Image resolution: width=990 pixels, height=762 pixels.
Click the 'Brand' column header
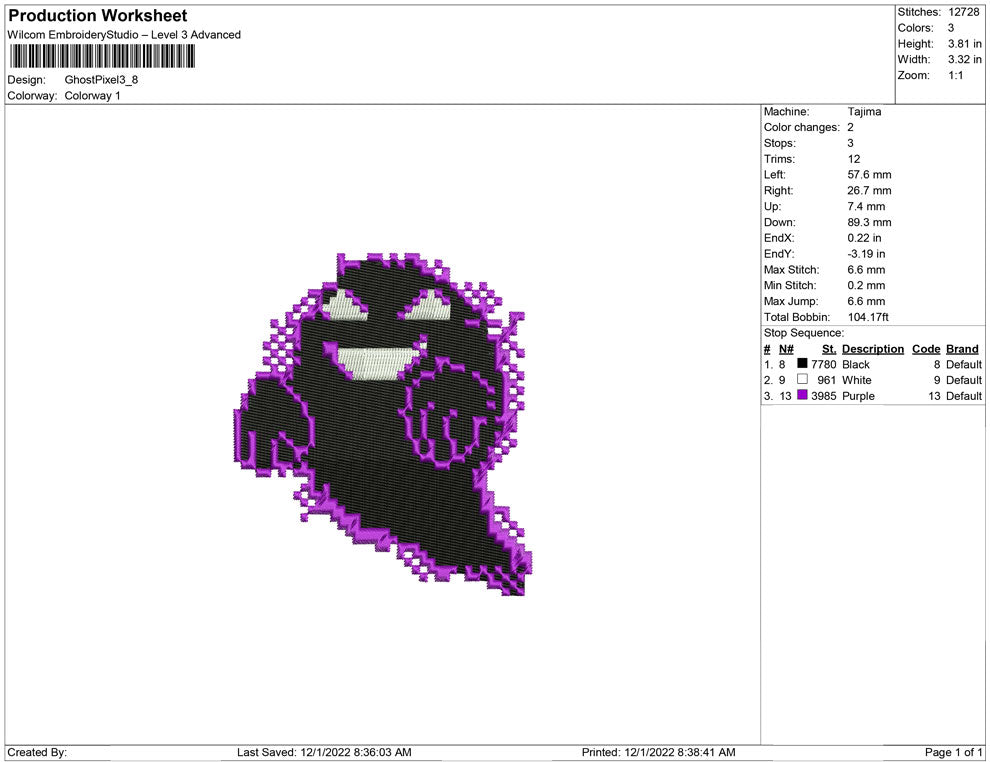(x=962, y=349)
